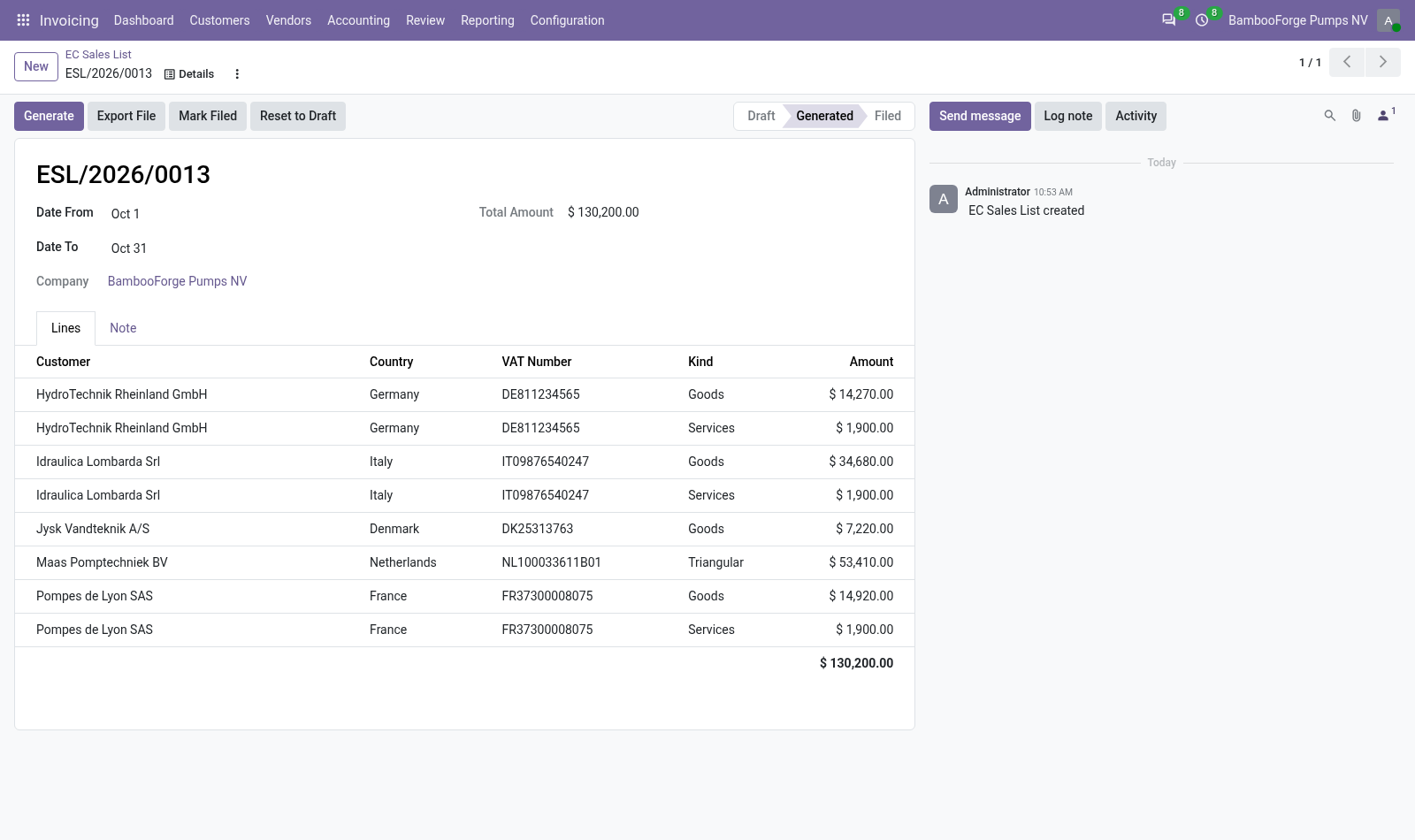Open the Details smart button

(189, 74)
